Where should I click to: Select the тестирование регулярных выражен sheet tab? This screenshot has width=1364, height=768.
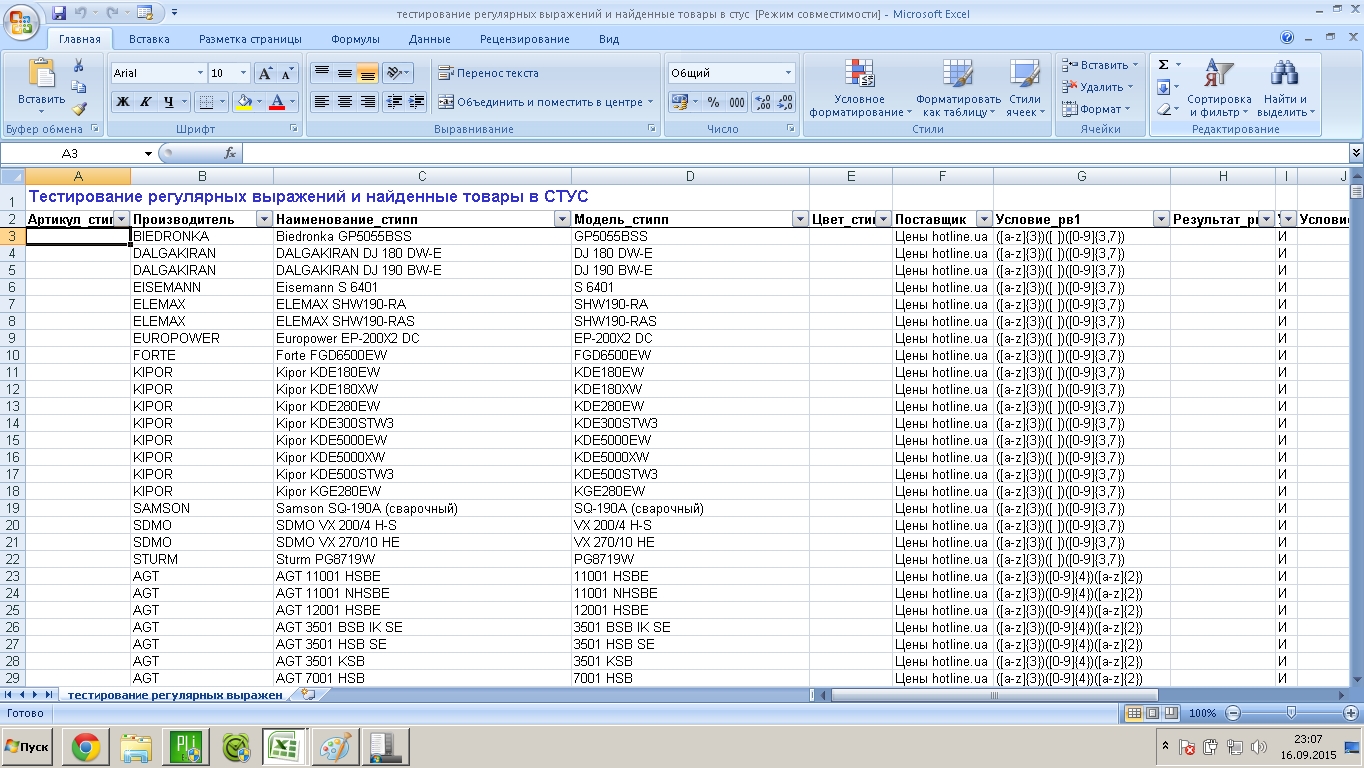tap(175, 695)
